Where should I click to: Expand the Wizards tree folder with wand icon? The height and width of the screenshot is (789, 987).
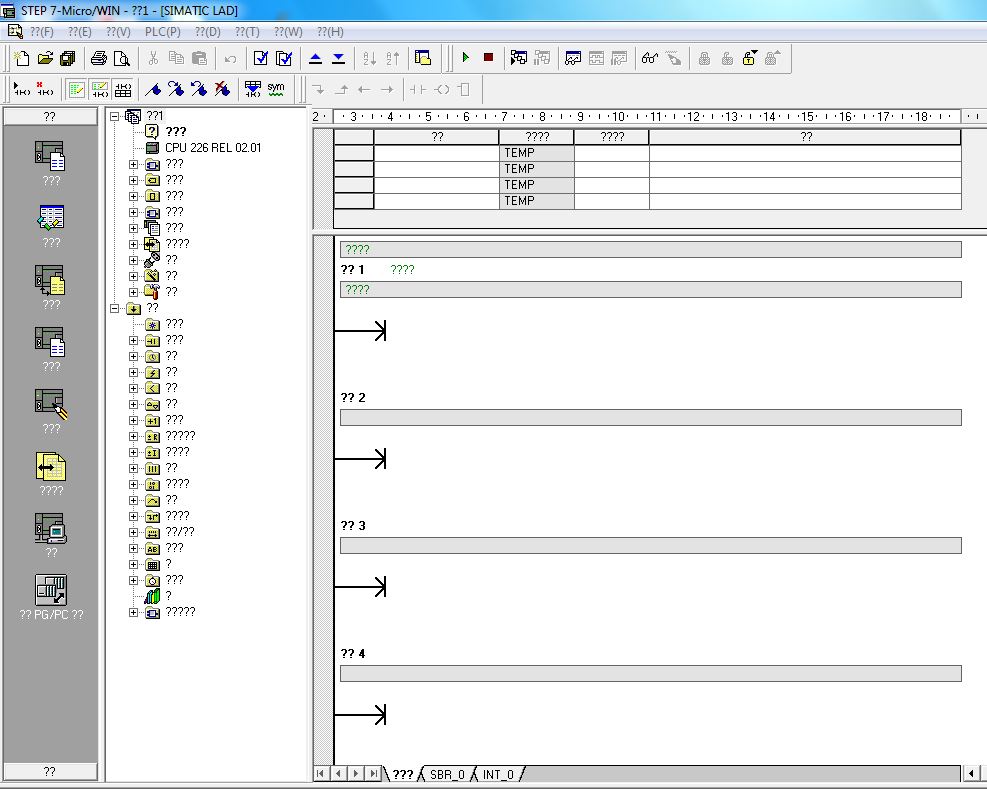[x=133, y=276]
